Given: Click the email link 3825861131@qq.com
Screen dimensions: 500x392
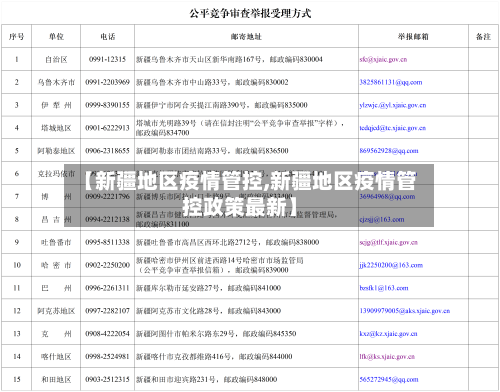Looking at the screenshot, I should pos(391,82).
